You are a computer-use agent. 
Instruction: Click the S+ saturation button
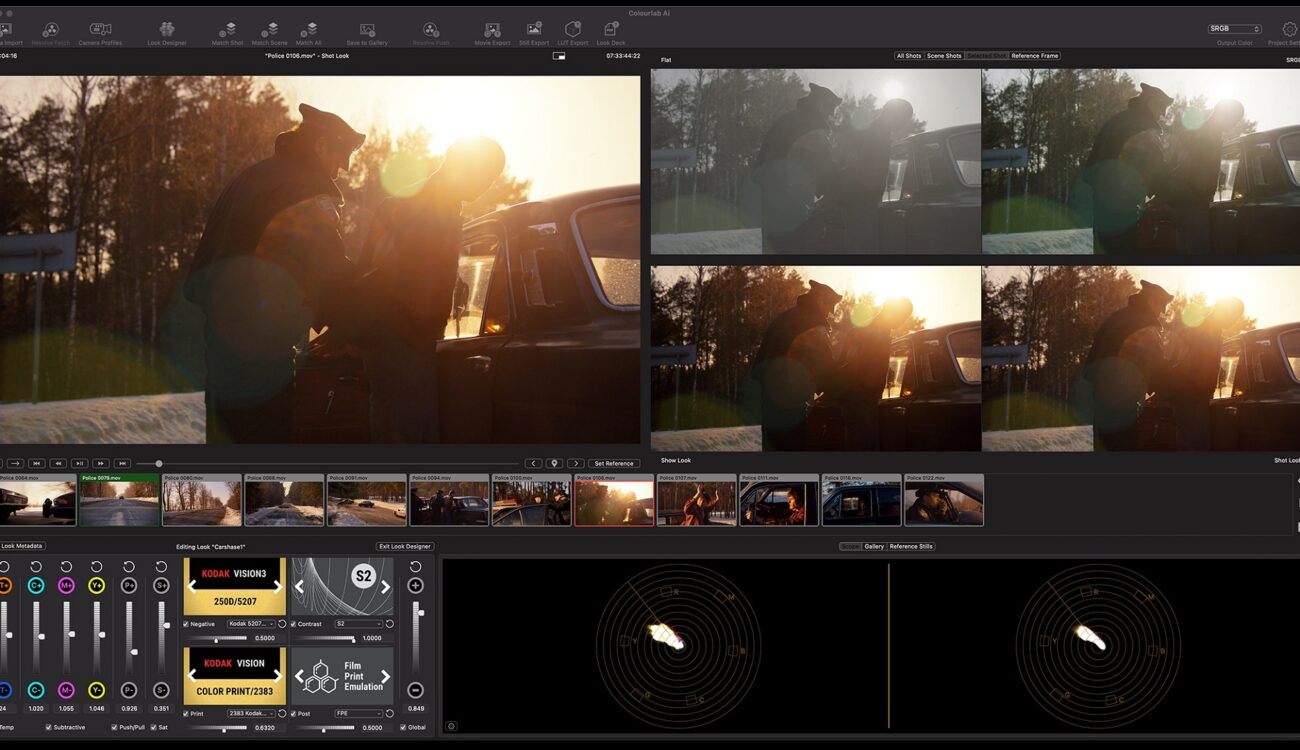click(161, 586)
